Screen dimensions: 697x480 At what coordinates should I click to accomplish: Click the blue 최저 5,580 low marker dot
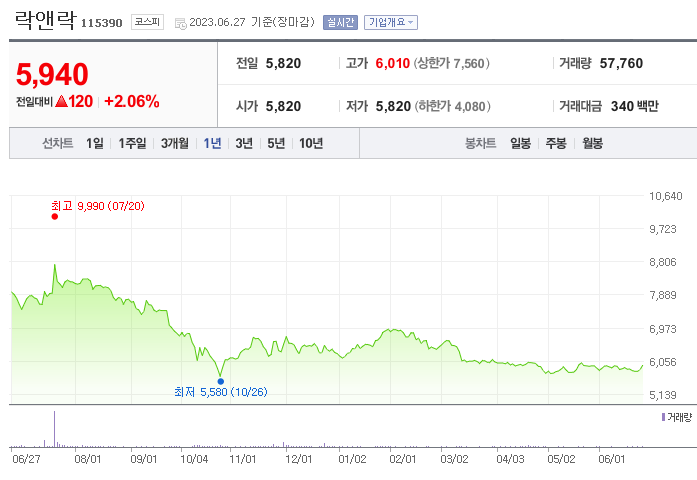click(x=220, y=381)
